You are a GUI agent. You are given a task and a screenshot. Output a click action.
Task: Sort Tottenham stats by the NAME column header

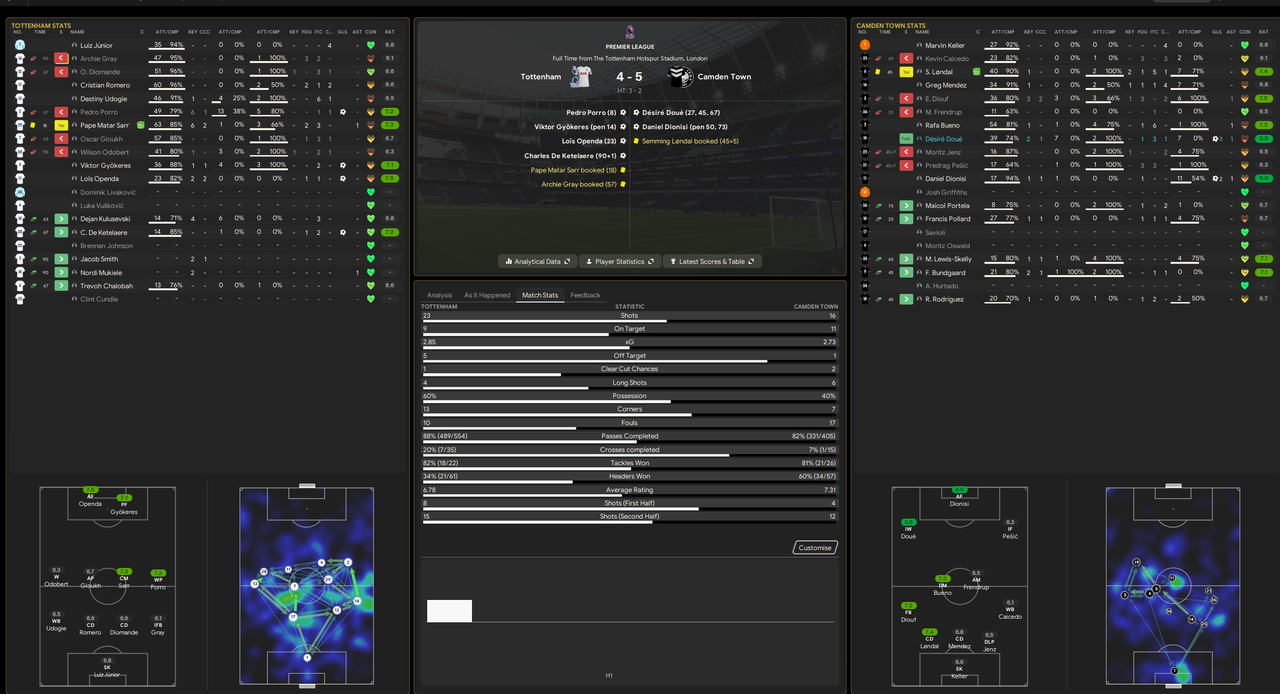point(78,32)
